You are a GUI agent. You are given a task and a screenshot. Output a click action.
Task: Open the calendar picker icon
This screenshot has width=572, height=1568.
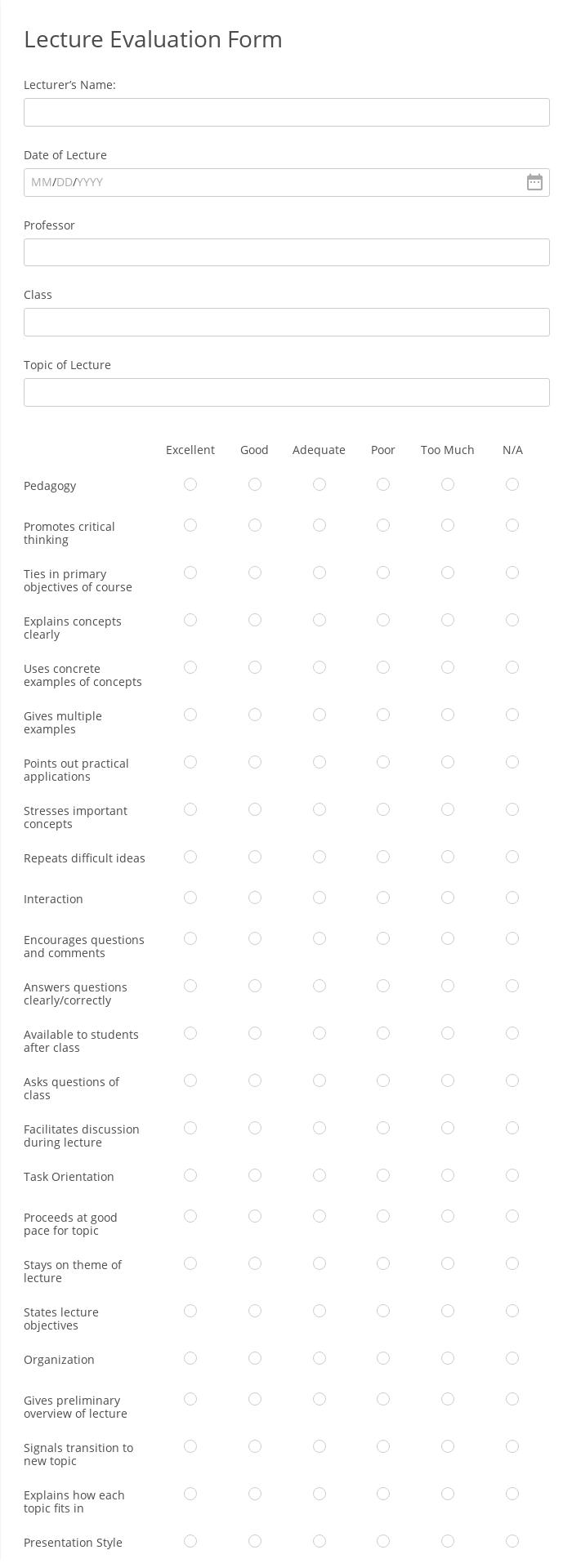coord(534,182)
